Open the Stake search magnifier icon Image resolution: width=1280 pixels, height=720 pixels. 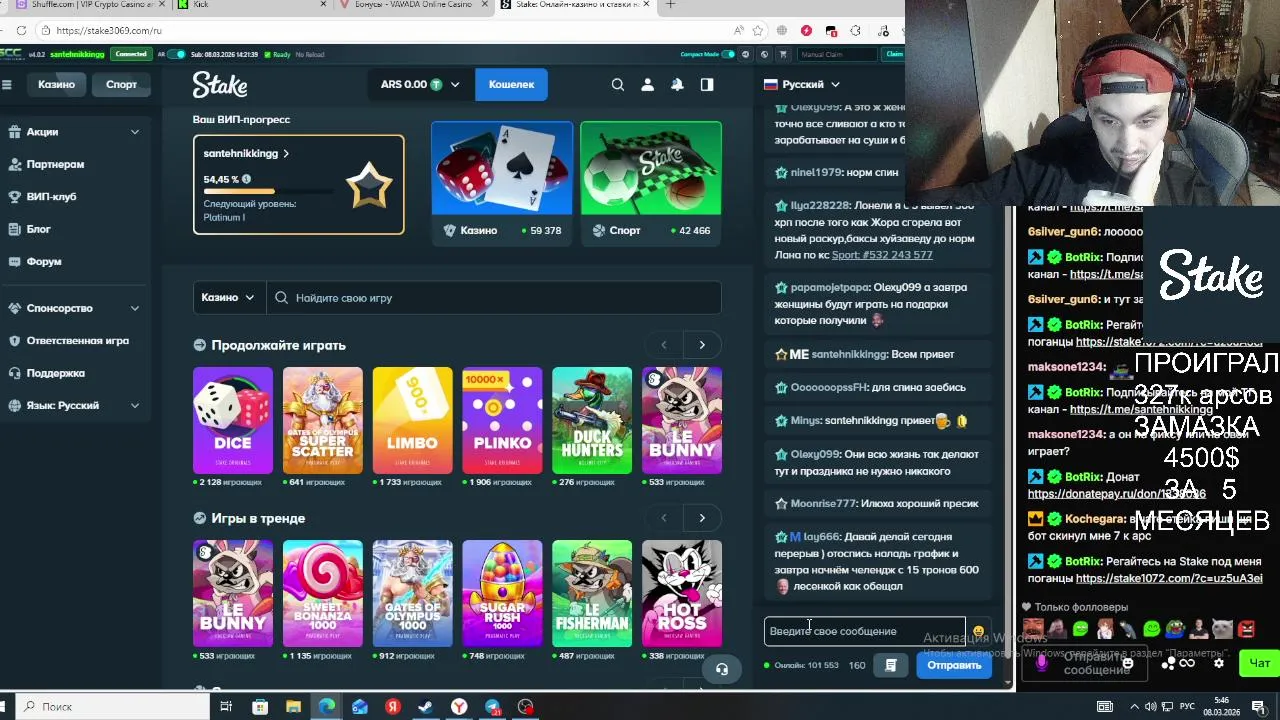618,85
